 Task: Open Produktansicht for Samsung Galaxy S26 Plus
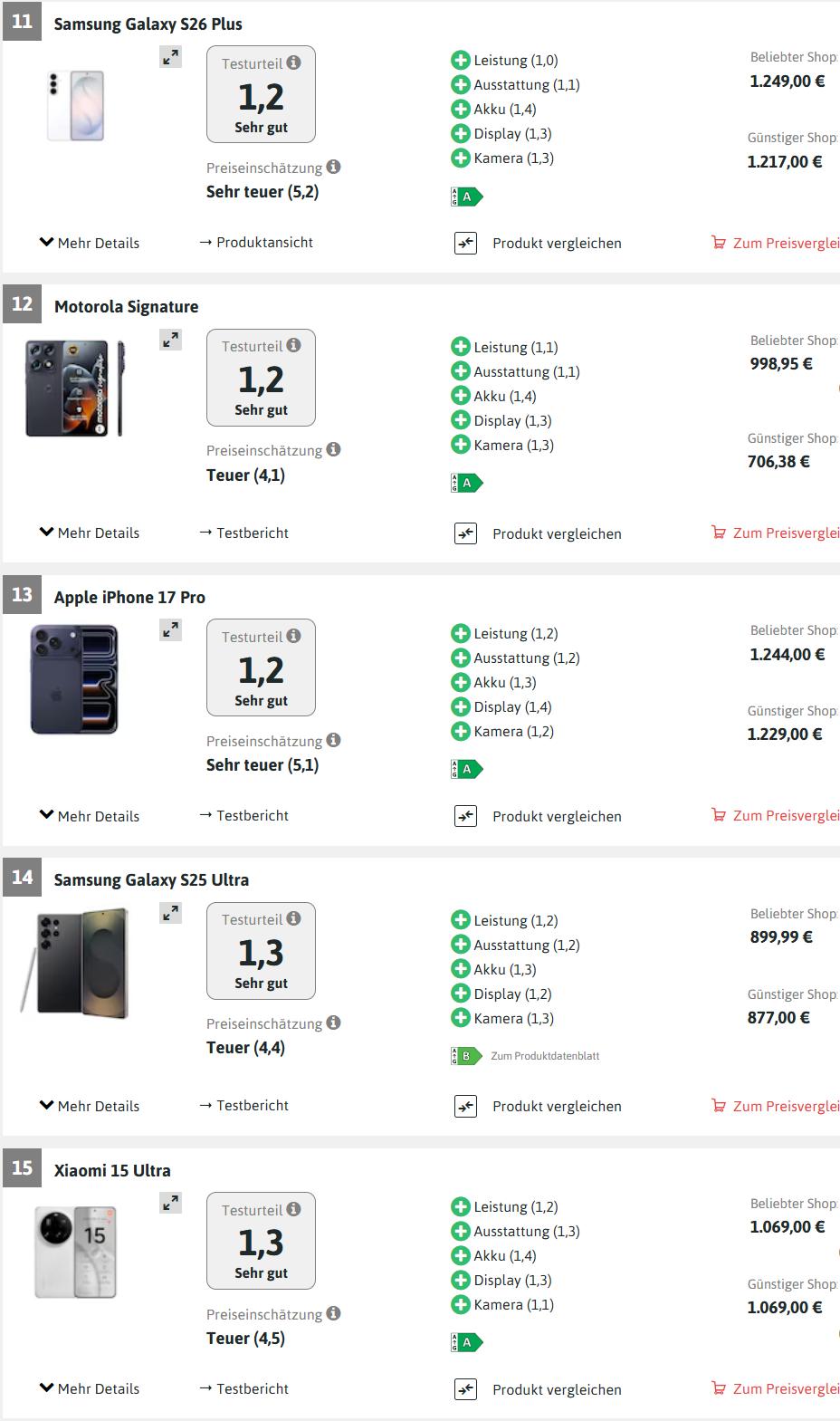tap(256, 243)
